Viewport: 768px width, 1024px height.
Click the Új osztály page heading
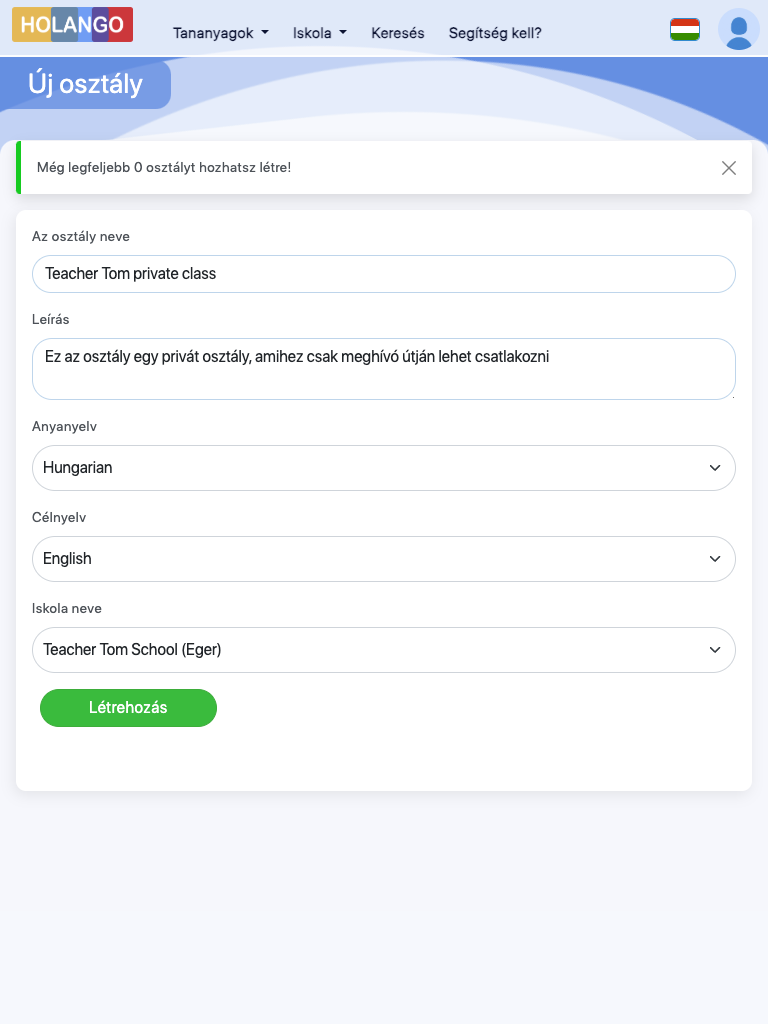pyautogui.click(x=86, y=84)
